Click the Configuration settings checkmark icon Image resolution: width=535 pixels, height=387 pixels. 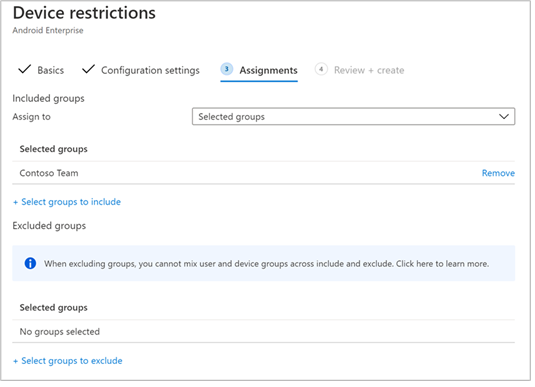click(x=88, y=69)
